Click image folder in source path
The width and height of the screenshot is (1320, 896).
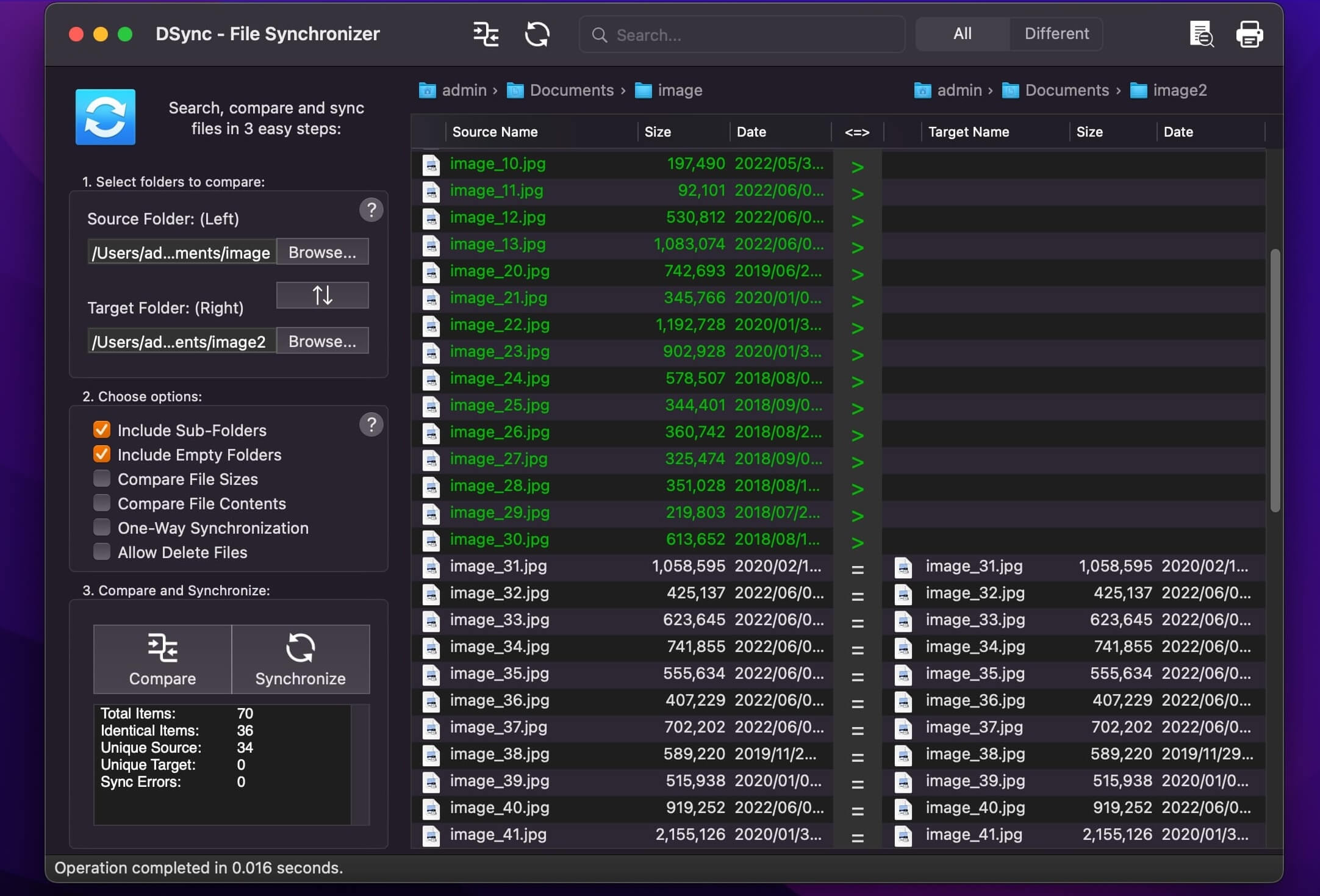[669, 90]
